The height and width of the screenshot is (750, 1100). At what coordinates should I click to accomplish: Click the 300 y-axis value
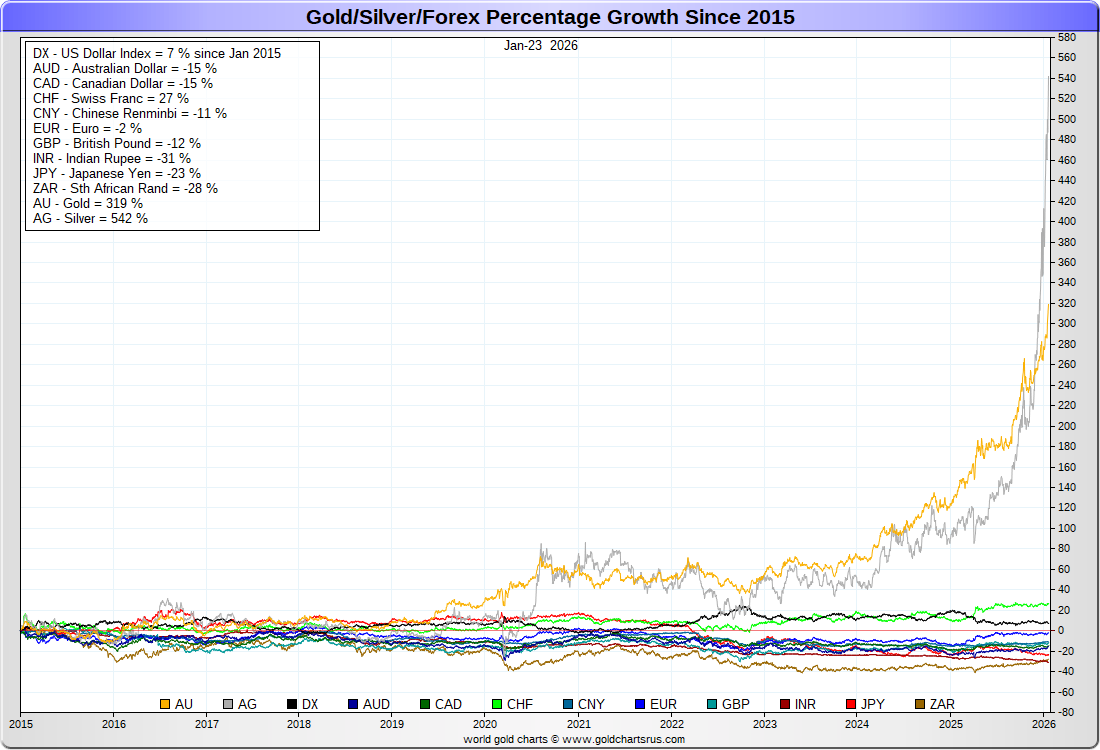coord(1066,323)
